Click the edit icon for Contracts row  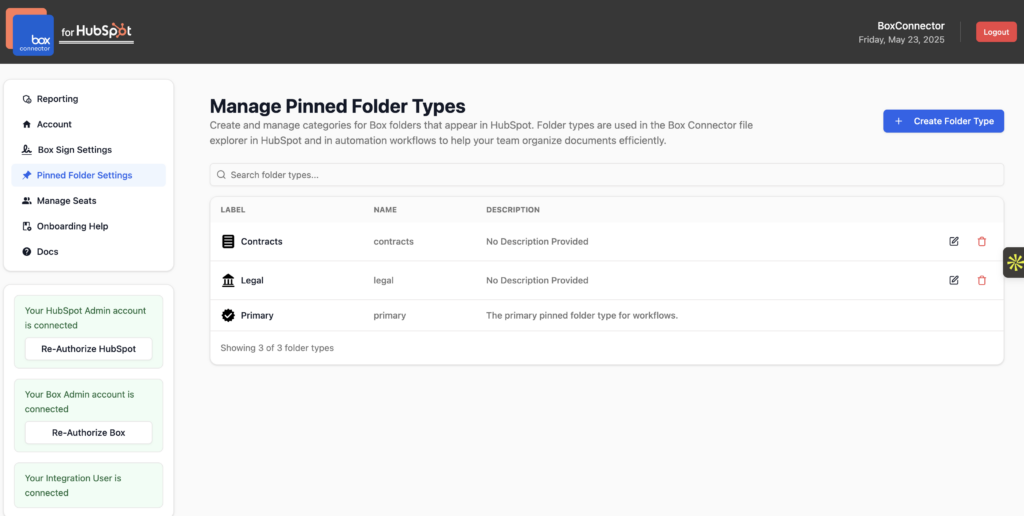tap(953, 242)
